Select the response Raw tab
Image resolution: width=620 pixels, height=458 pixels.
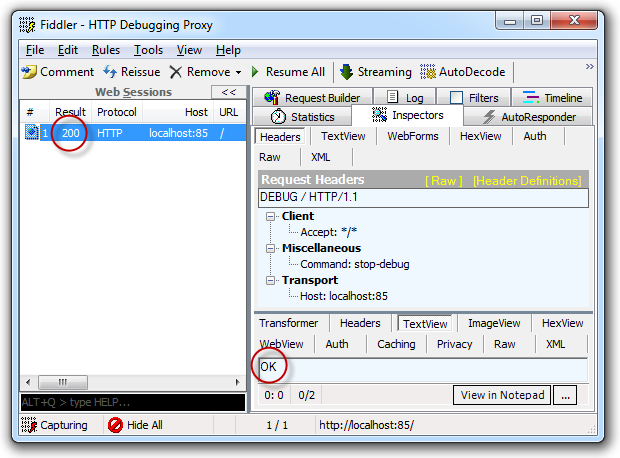(x=505, y=344)
